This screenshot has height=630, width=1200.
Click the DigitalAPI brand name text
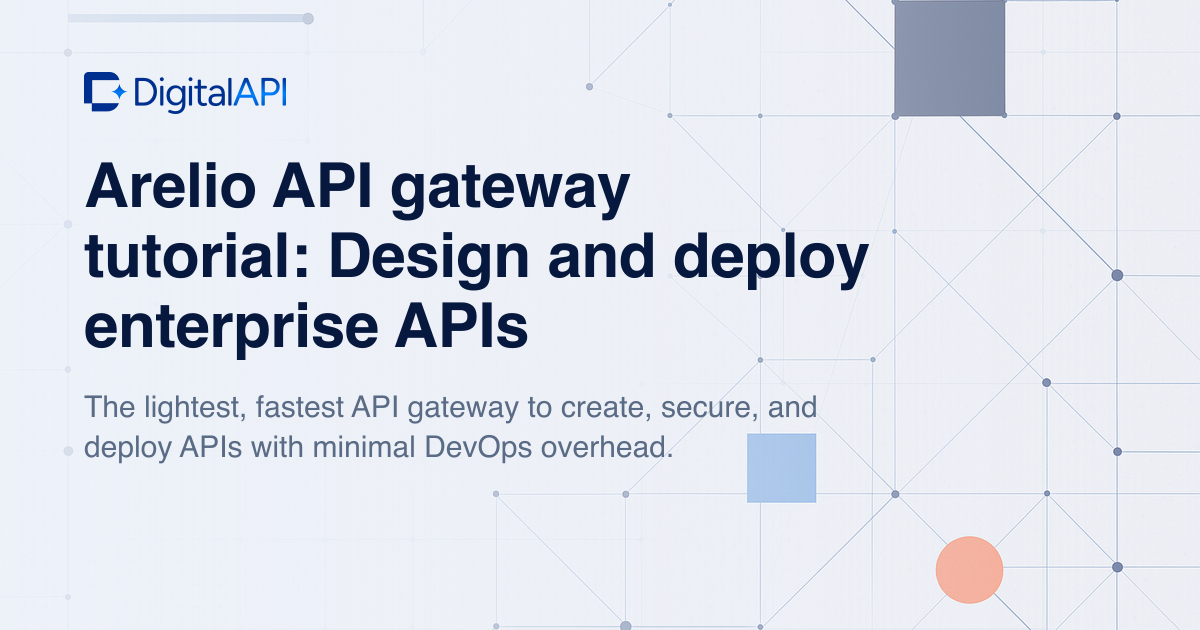click(210, 93)
